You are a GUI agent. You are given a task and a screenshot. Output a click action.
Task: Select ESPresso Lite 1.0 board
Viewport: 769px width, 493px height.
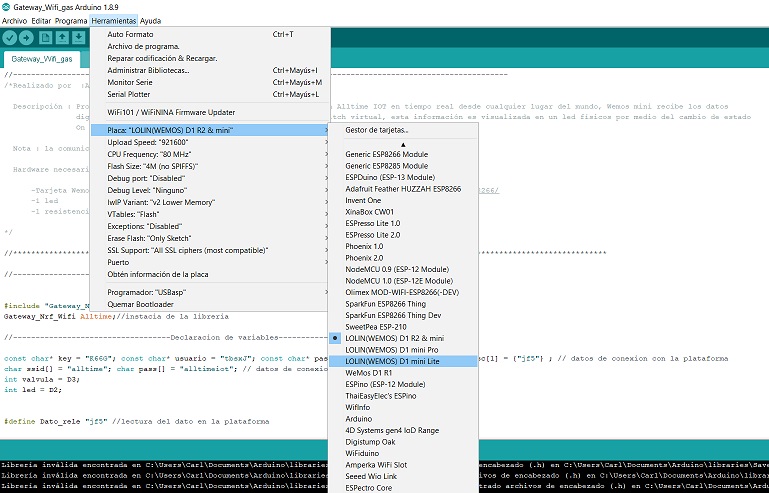click(x=403, y=223)
